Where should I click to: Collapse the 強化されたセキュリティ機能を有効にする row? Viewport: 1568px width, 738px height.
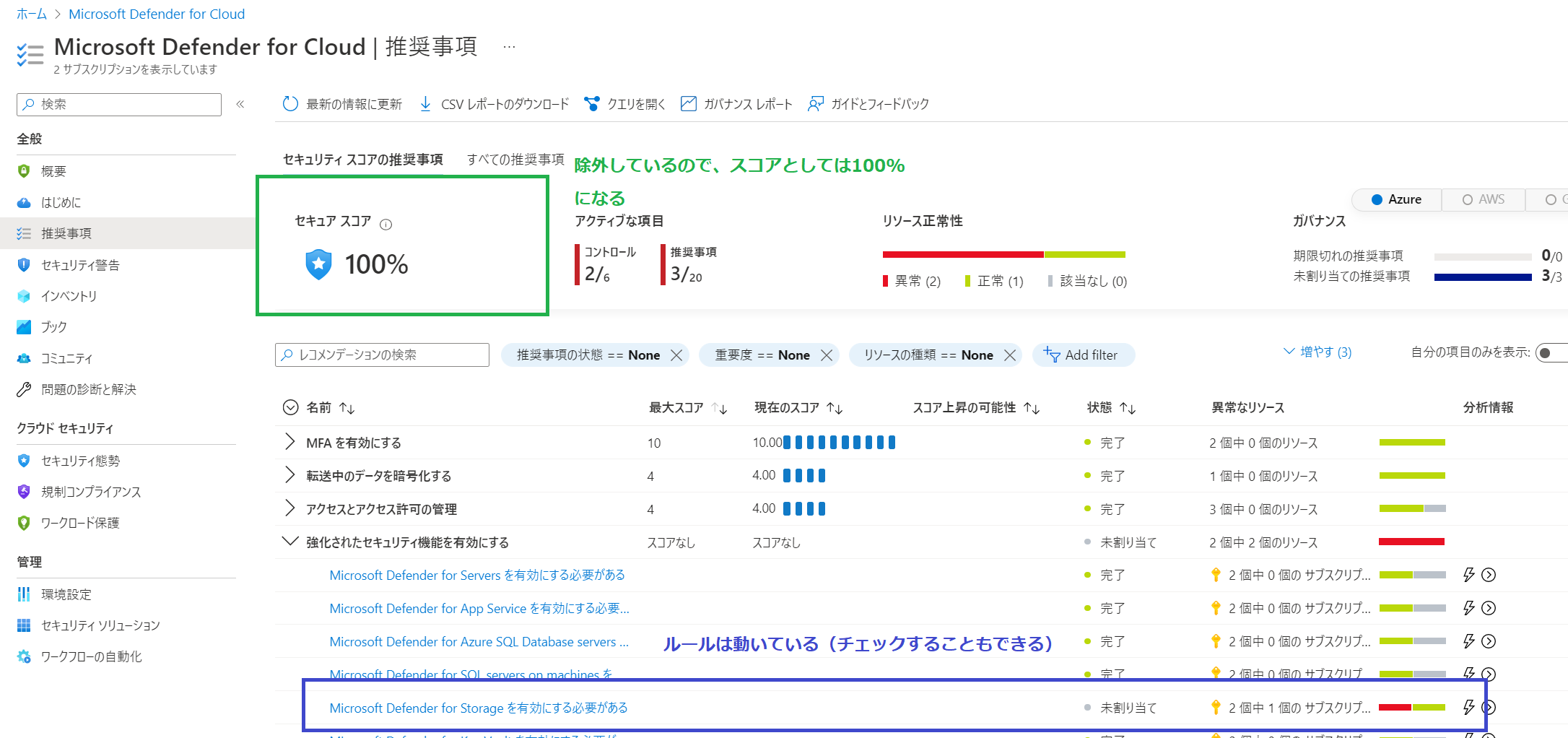pyautogui.click(x=289, y=542)
